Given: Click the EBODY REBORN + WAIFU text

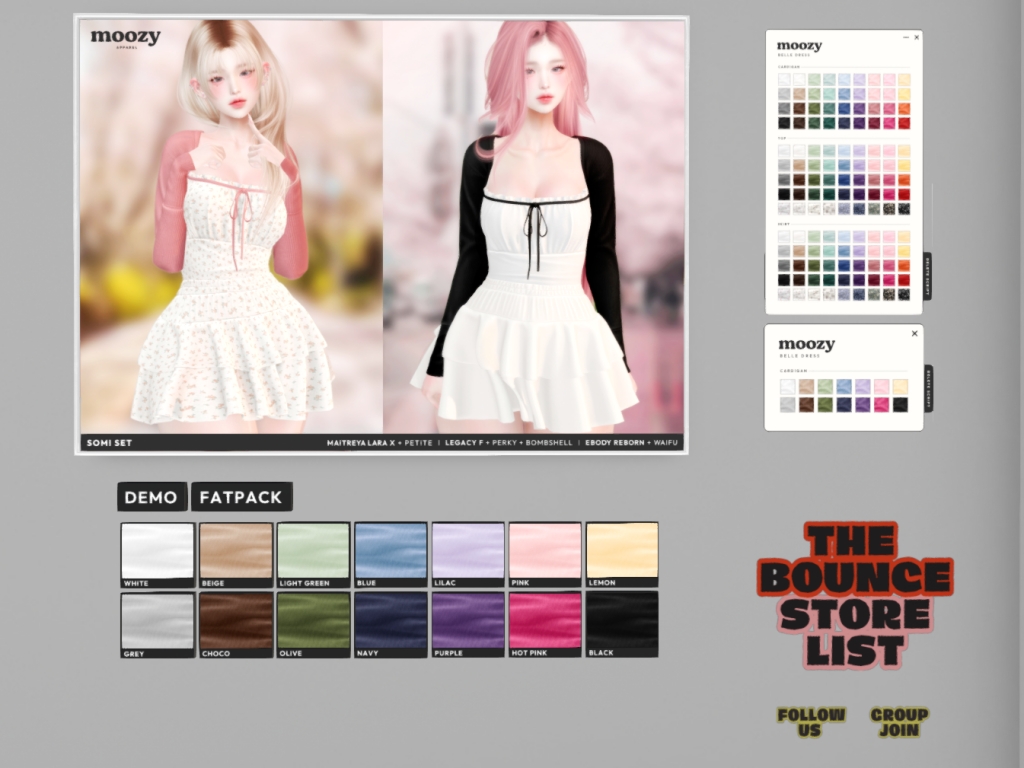Looking at the screenshot, I should click(632, 443).
